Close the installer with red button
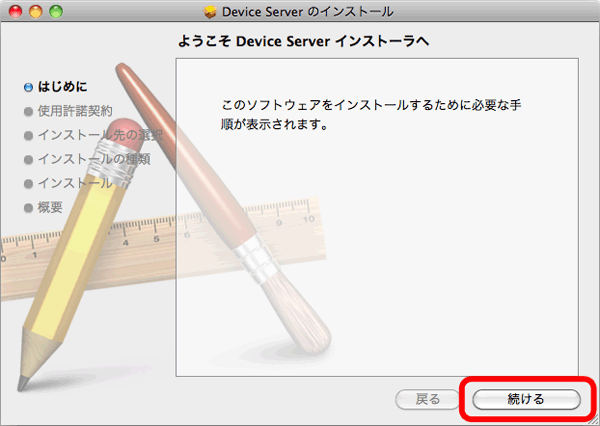This screenshot has height=426, width=600. click(x=16, y=11)
